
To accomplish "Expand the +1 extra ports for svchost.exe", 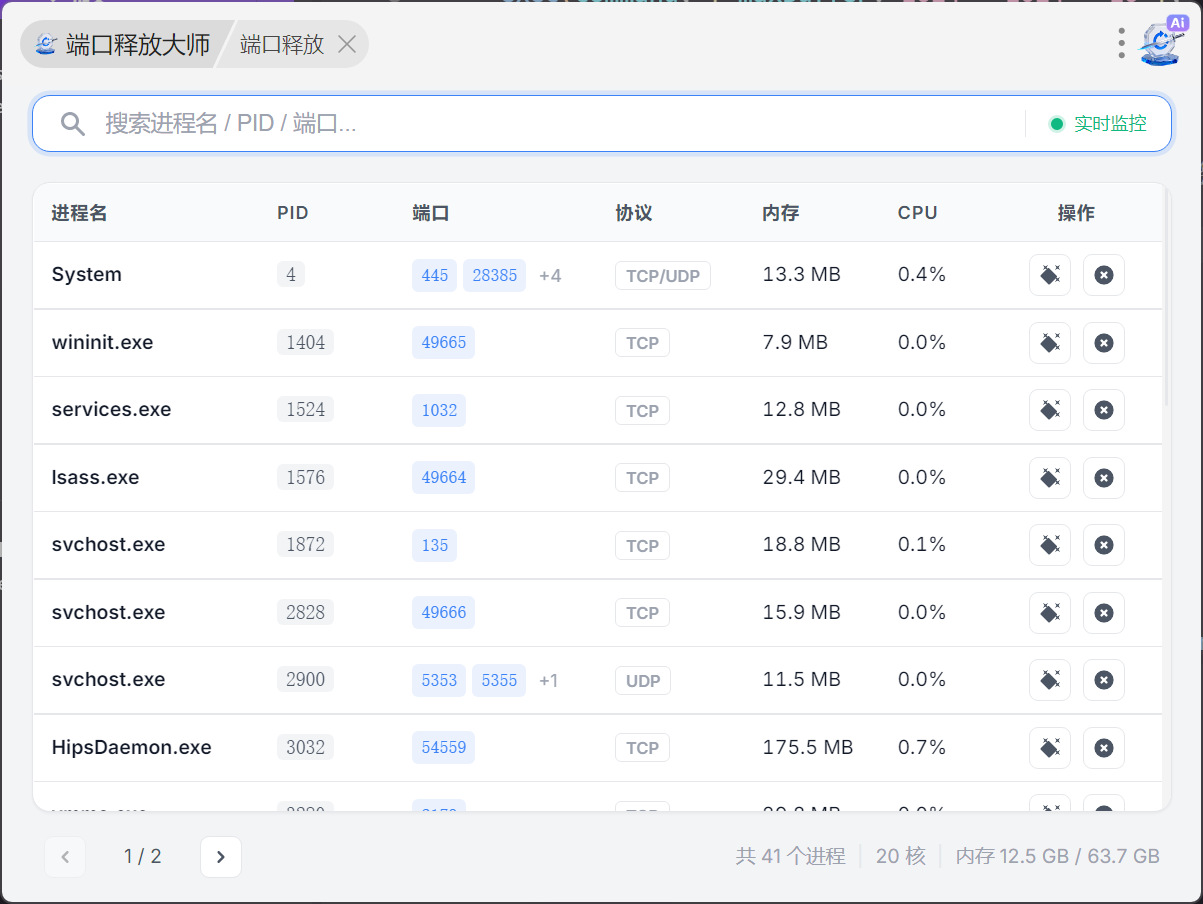I will pos(548,680).
